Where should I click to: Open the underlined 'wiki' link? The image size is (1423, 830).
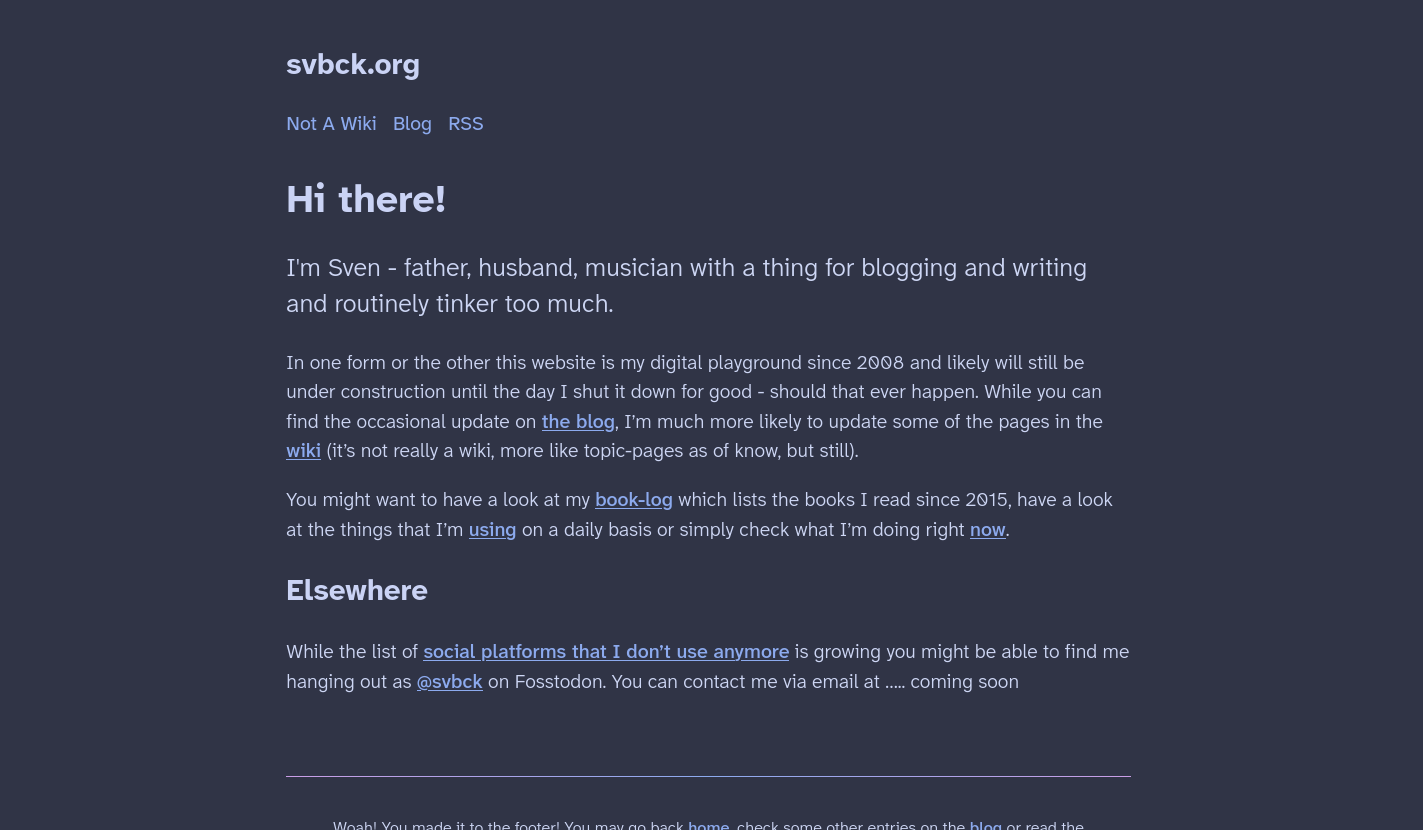click(x=303, y=451)
